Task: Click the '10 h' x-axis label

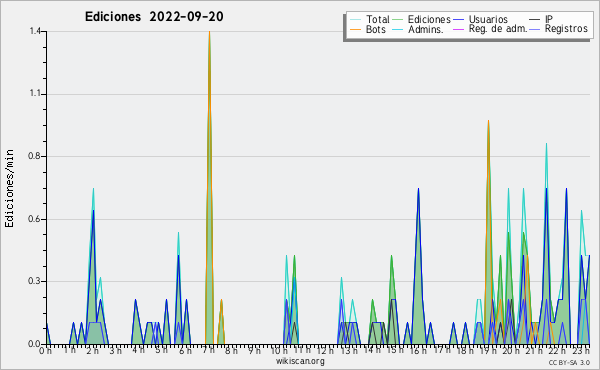Action: (x=279, y=350)
